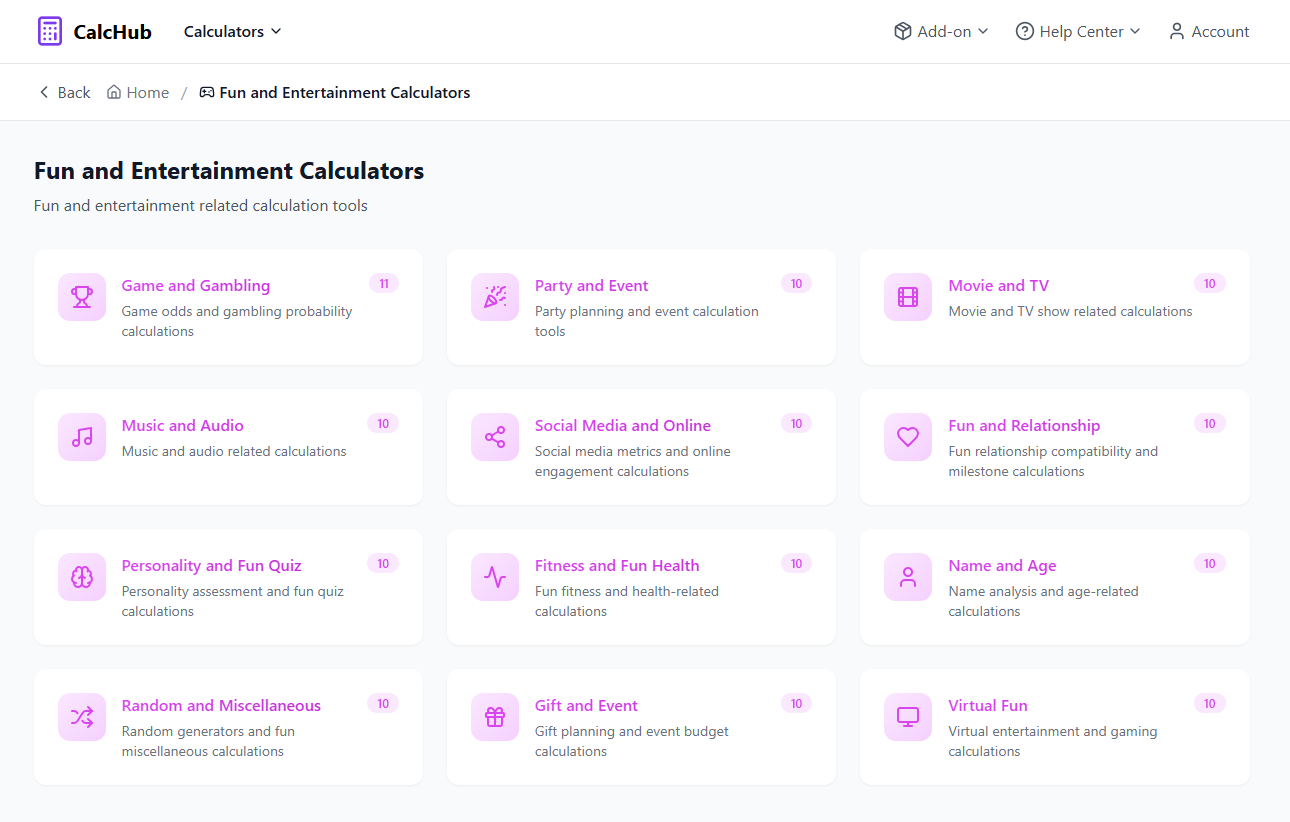
Task: Expand the Add-on dropdown
Action: pyautogui.click(x=941, y=31)
